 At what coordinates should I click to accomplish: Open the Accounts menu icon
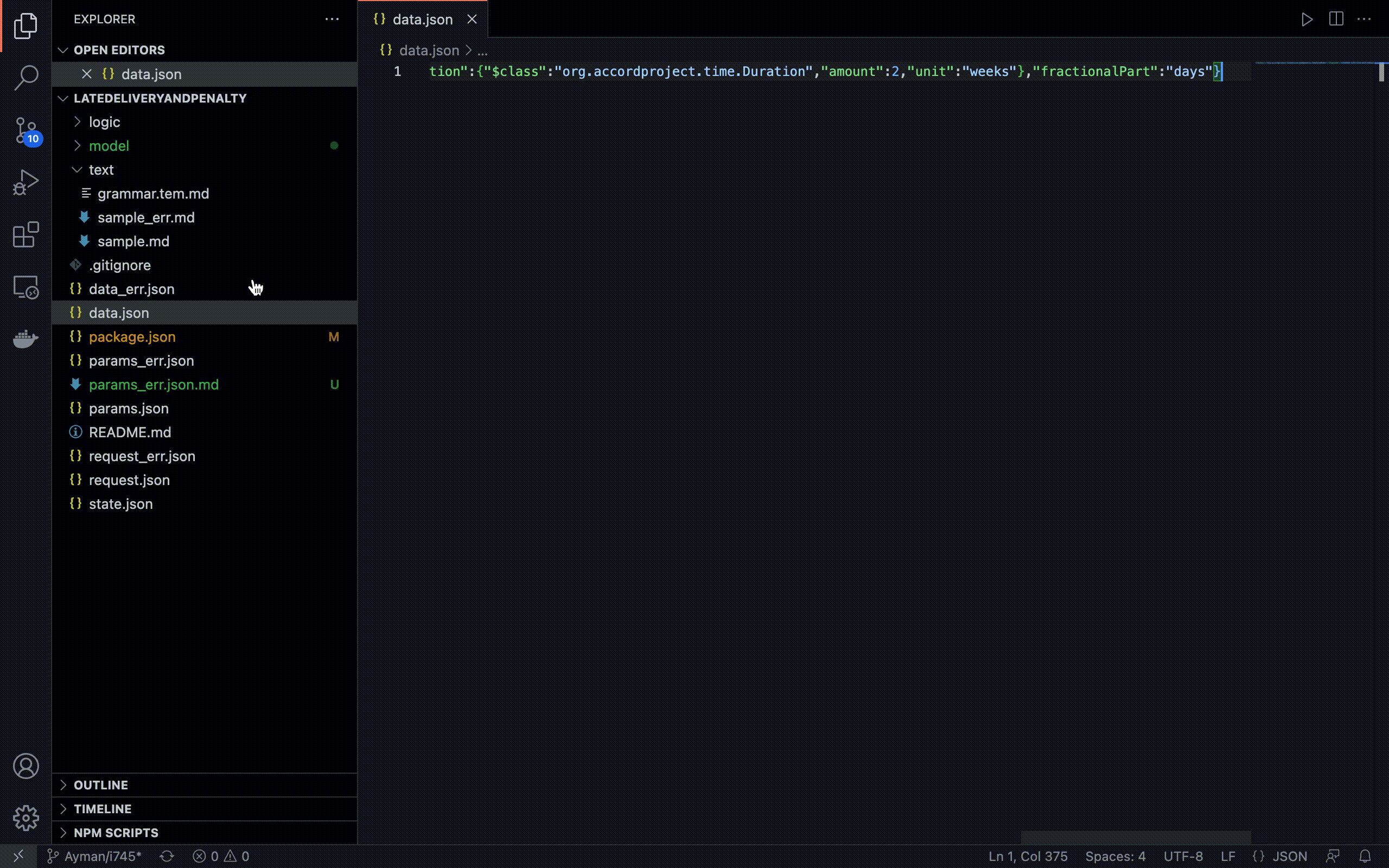(26, 766)
